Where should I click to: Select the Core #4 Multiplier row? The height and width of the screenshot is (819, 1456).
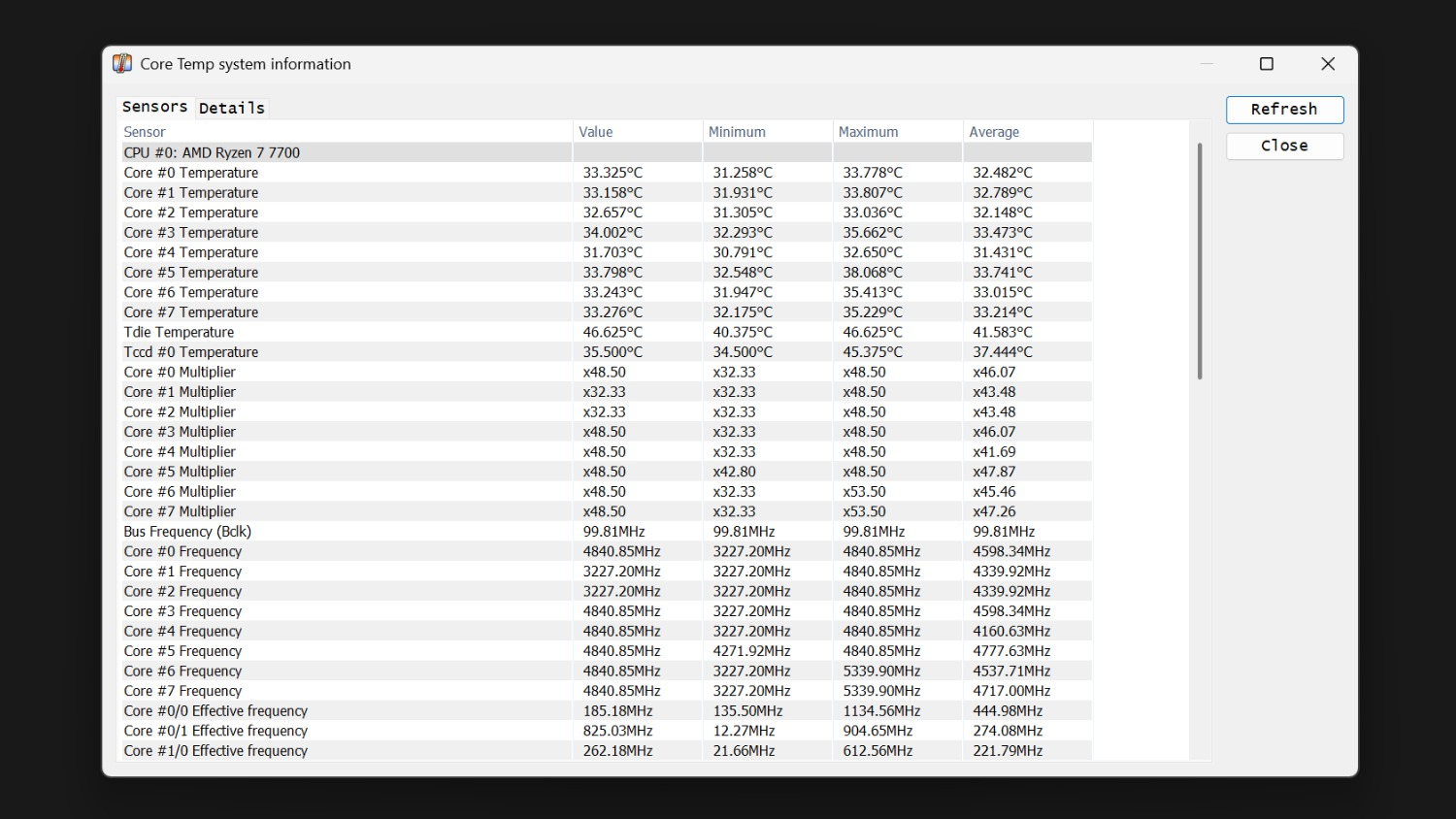coord(606,451)
